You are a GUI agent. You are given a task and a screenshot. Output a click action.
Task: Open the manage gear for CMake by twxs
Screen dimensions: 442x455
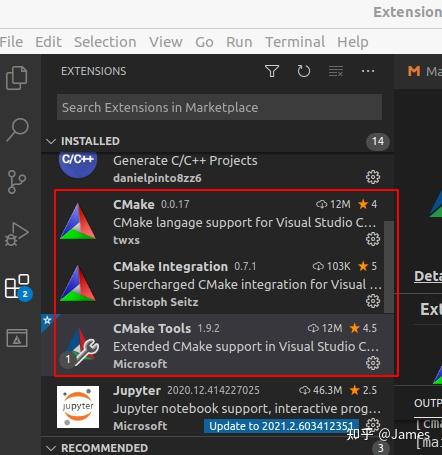(373, 239)
